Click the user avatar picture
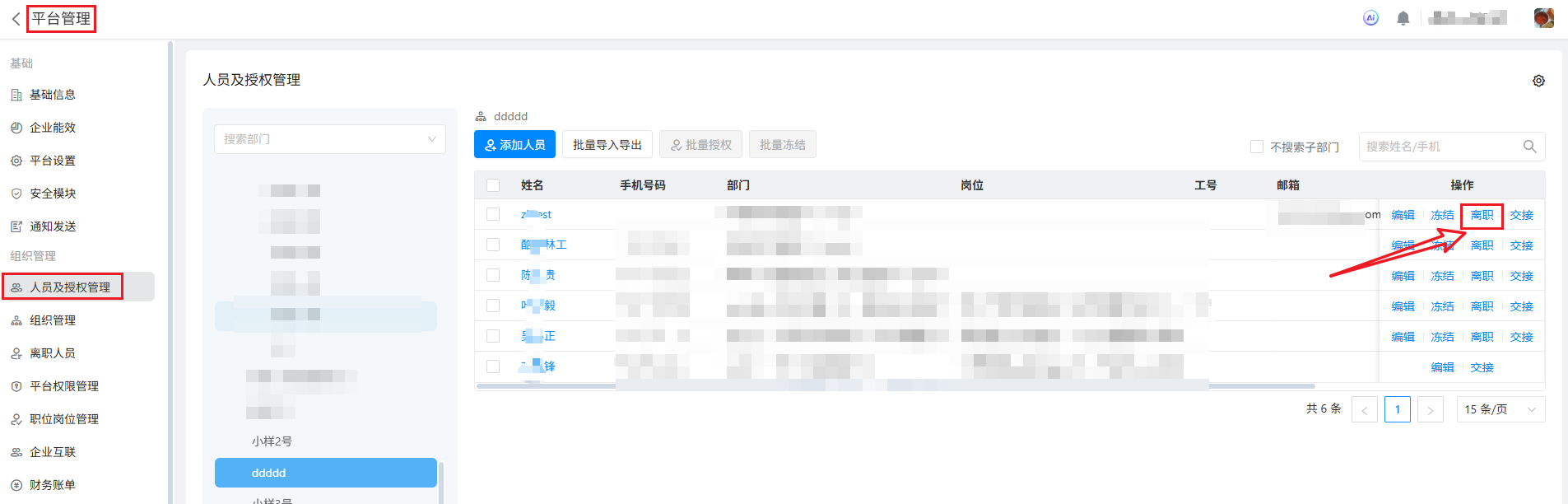Screen dimensions: 1568x504 click(x=1543, y=18)
